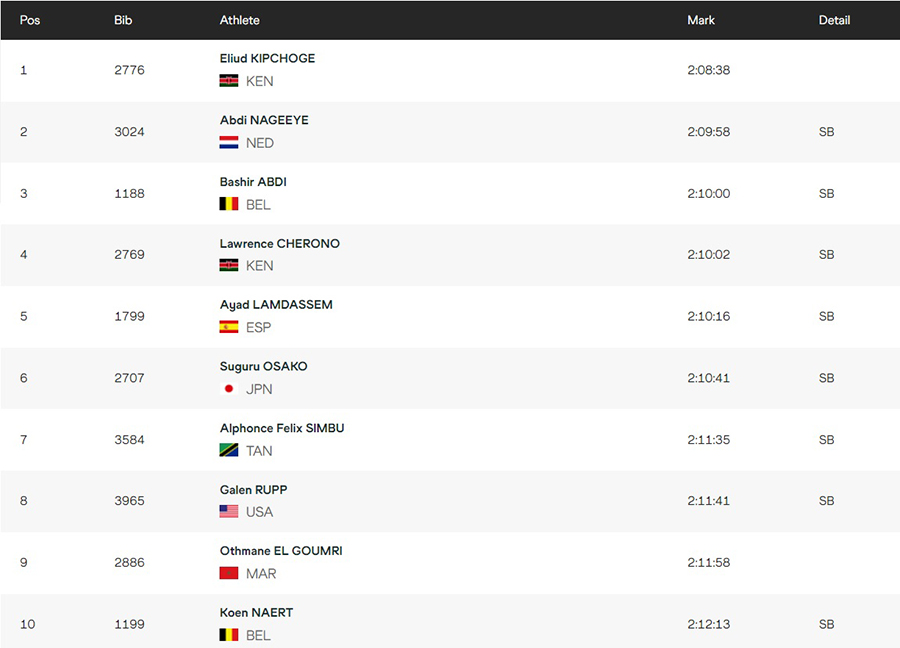Image resolution: width=900 pixels, height=648 pixels.
Task: Click SB detail for Suguru Osako
Action: 827,378
